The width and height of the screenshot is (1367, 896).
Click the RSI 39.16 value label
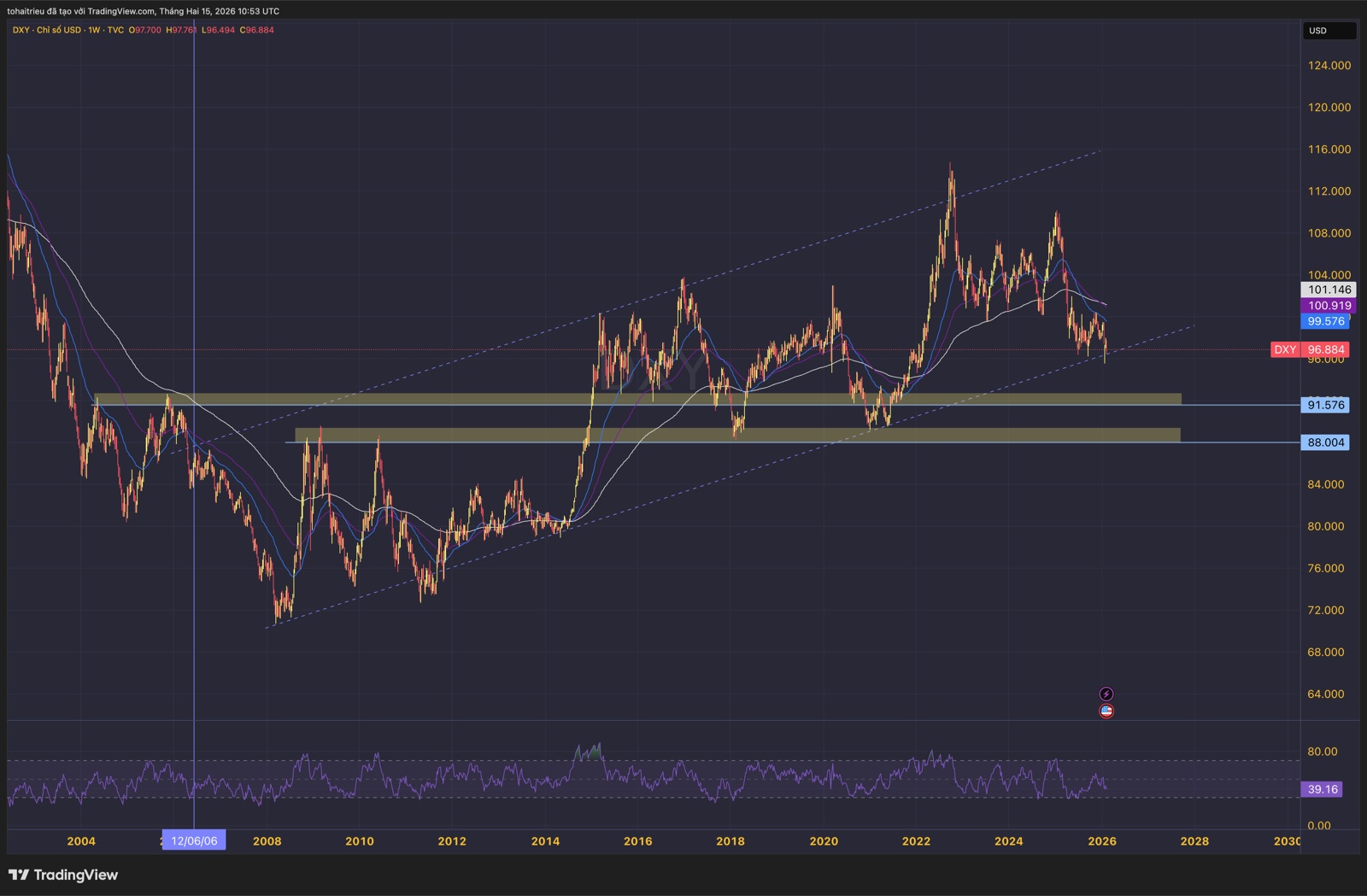1322,789
